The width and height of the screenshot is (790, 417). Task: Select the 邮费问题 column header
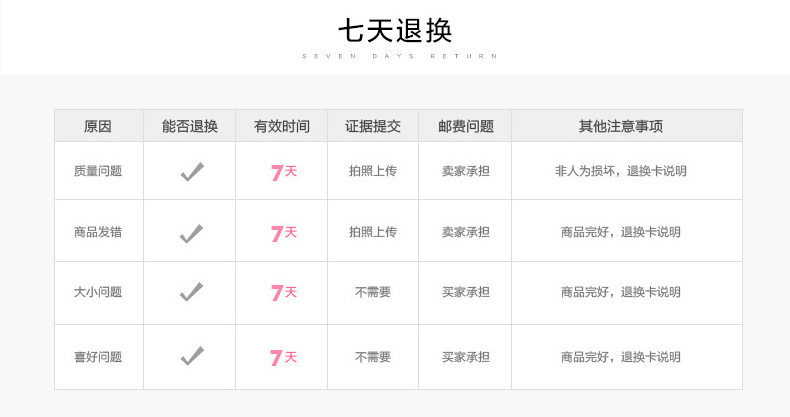click(465, 127)
